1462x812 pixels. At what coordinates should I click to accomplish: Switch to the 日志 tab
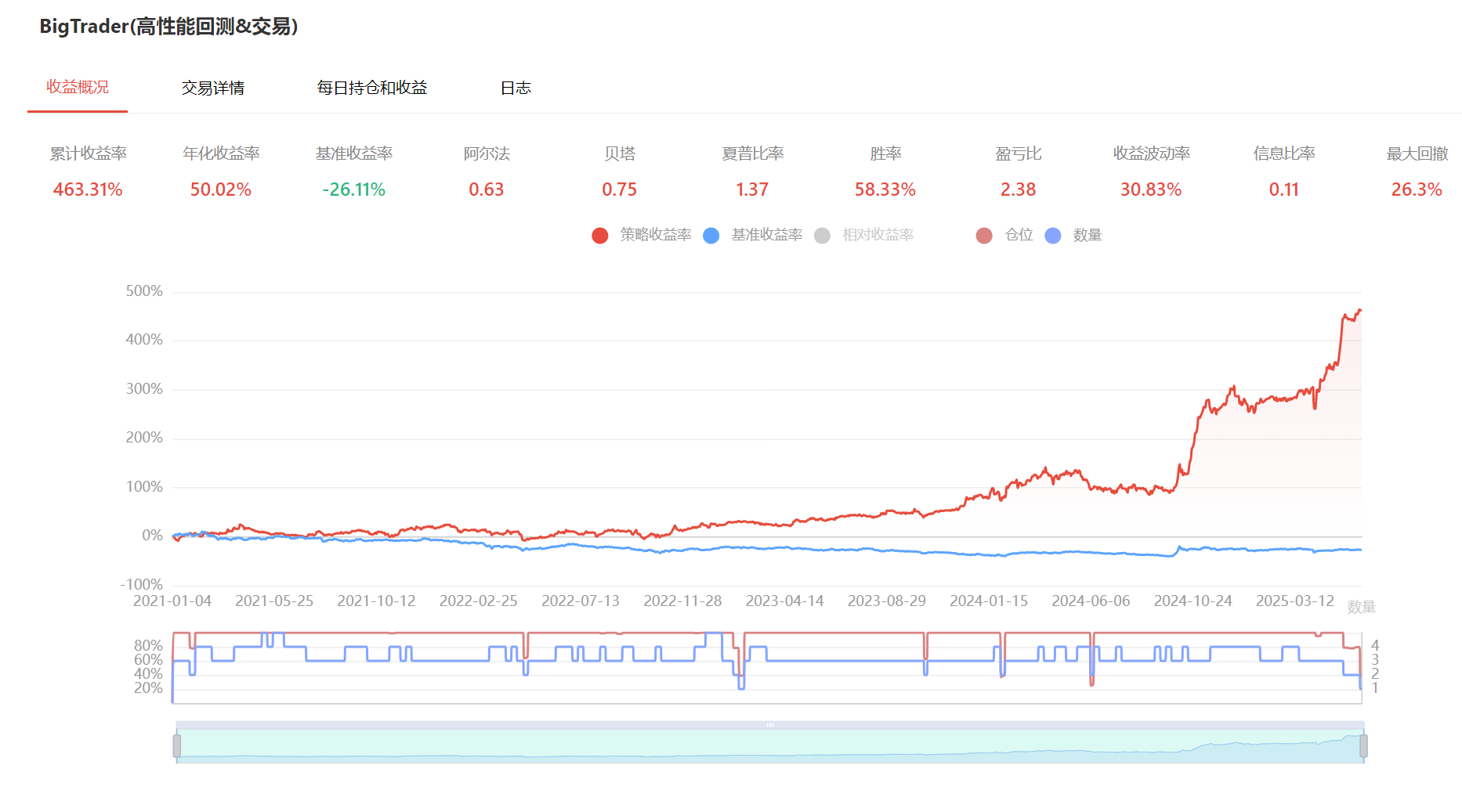516,88
